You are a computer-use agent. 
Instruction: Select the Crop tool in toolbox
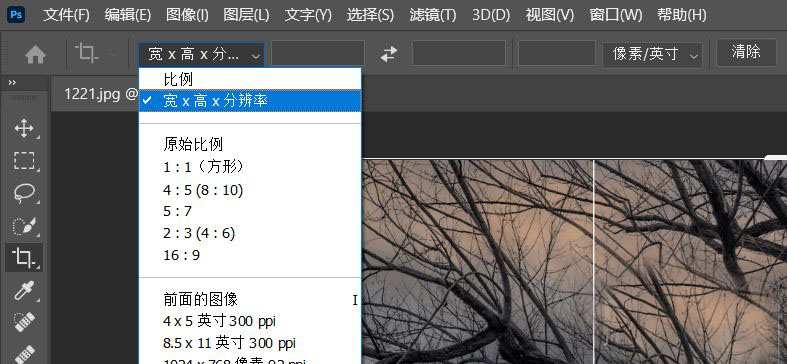click(24, 258)
